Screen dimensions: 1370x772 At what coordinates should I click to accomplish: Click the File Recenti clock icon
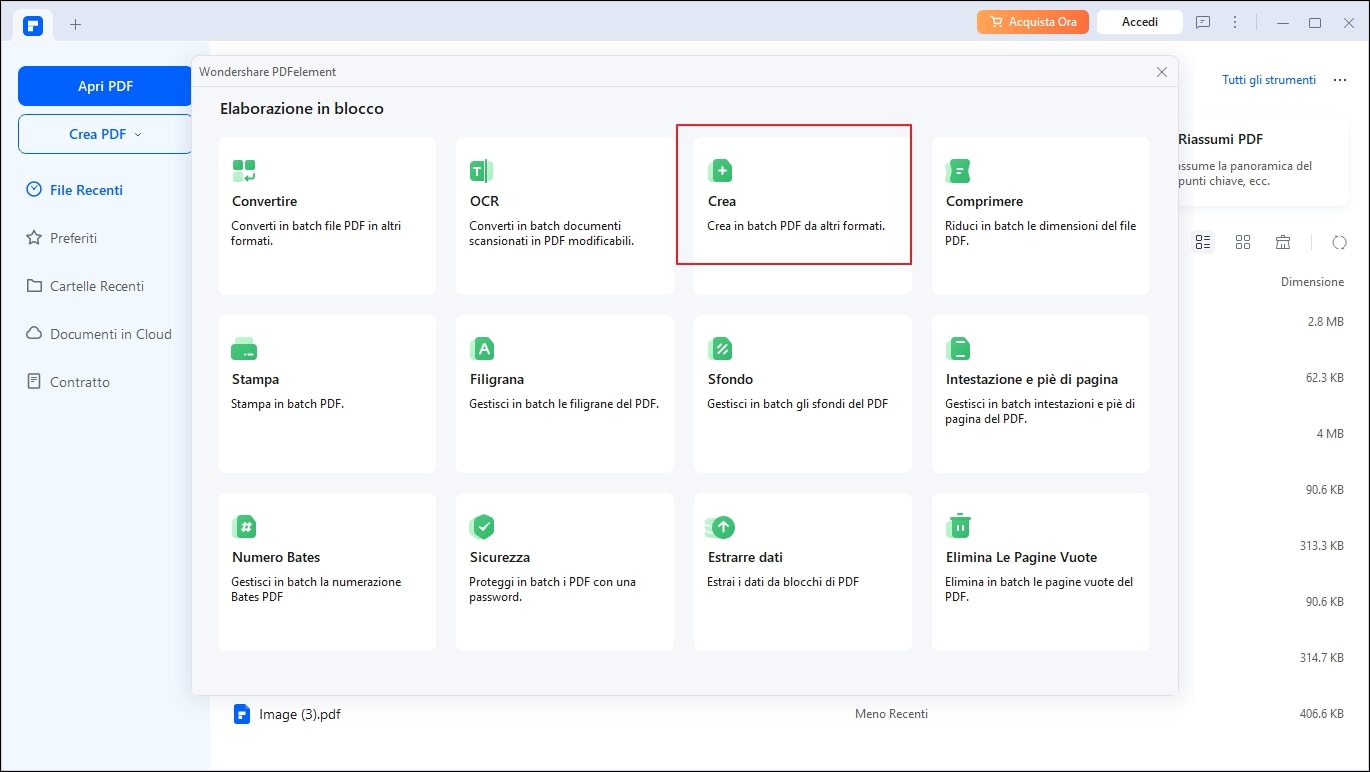click(x=34, y=190)
